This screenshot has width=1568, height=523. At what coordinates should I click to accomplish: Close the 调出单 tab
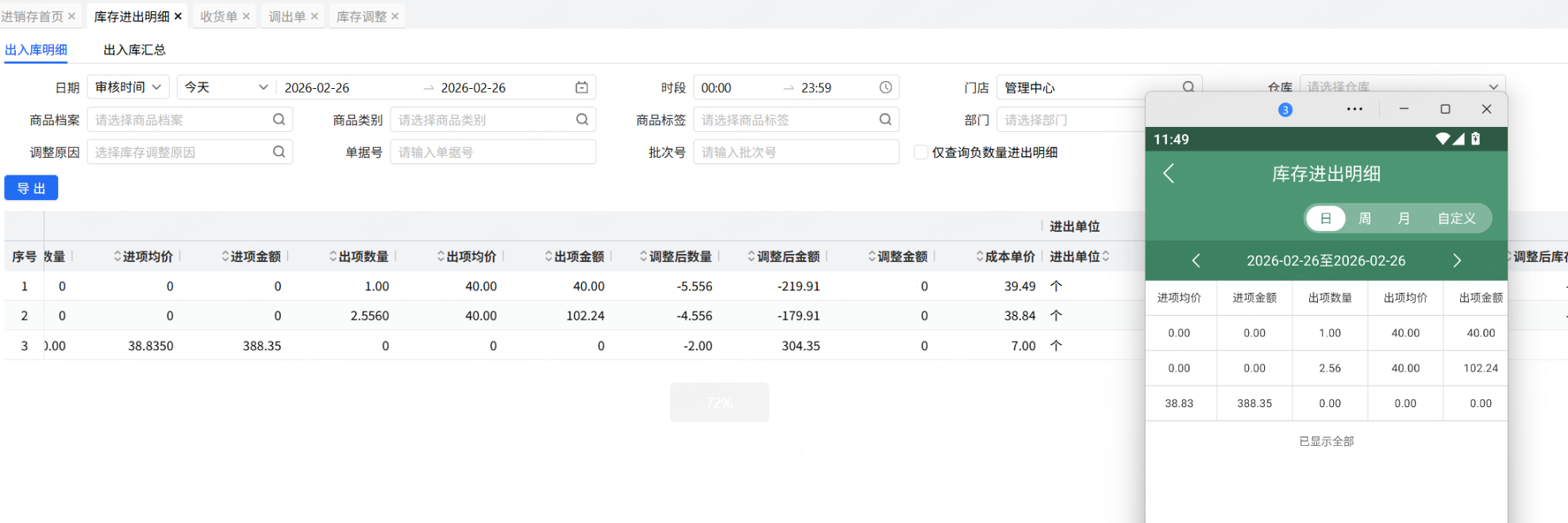coord(314,16)
